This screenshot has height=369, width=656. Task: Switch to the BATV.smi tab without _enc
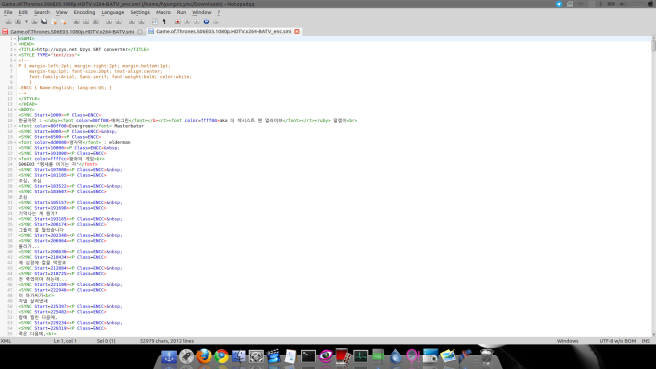72,31
